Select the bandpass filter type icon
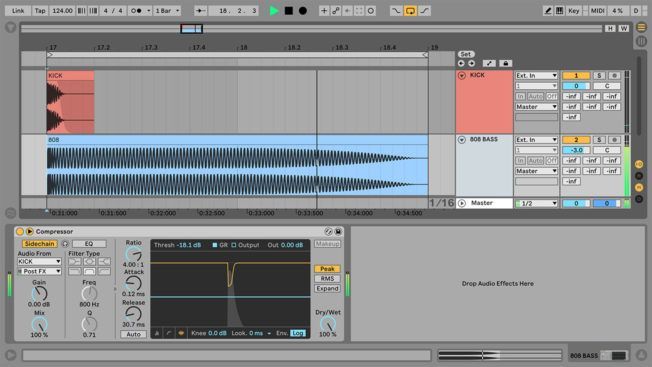 tap(89, 271)
